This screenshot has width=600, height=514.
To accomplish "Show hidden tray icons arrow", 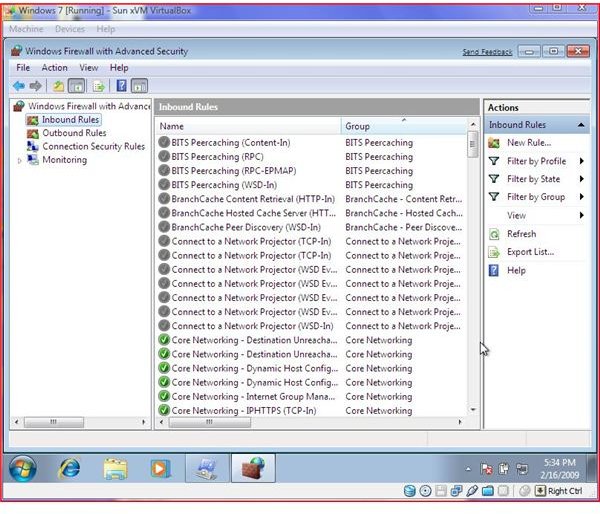I will click(468, 469).
